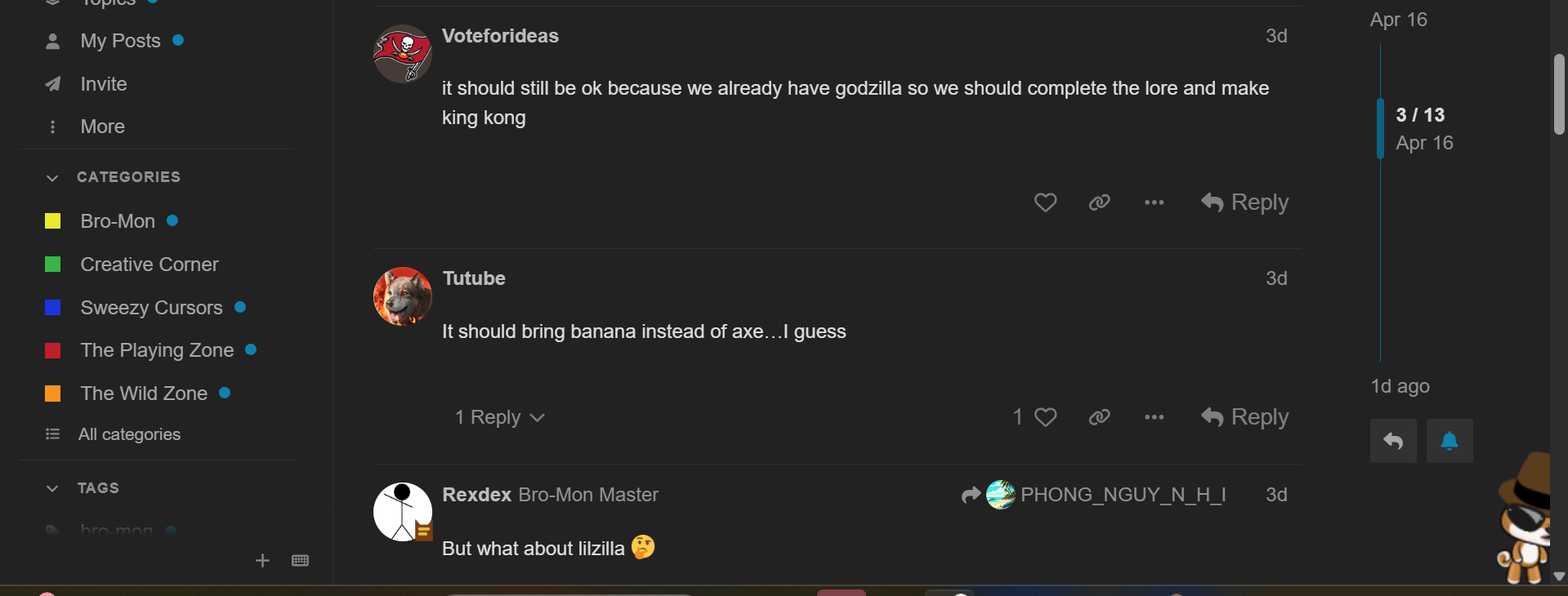1568x596 pixels.
Task: Expand the 1 Reply thread under Tutube
Action: pos(499,417)
